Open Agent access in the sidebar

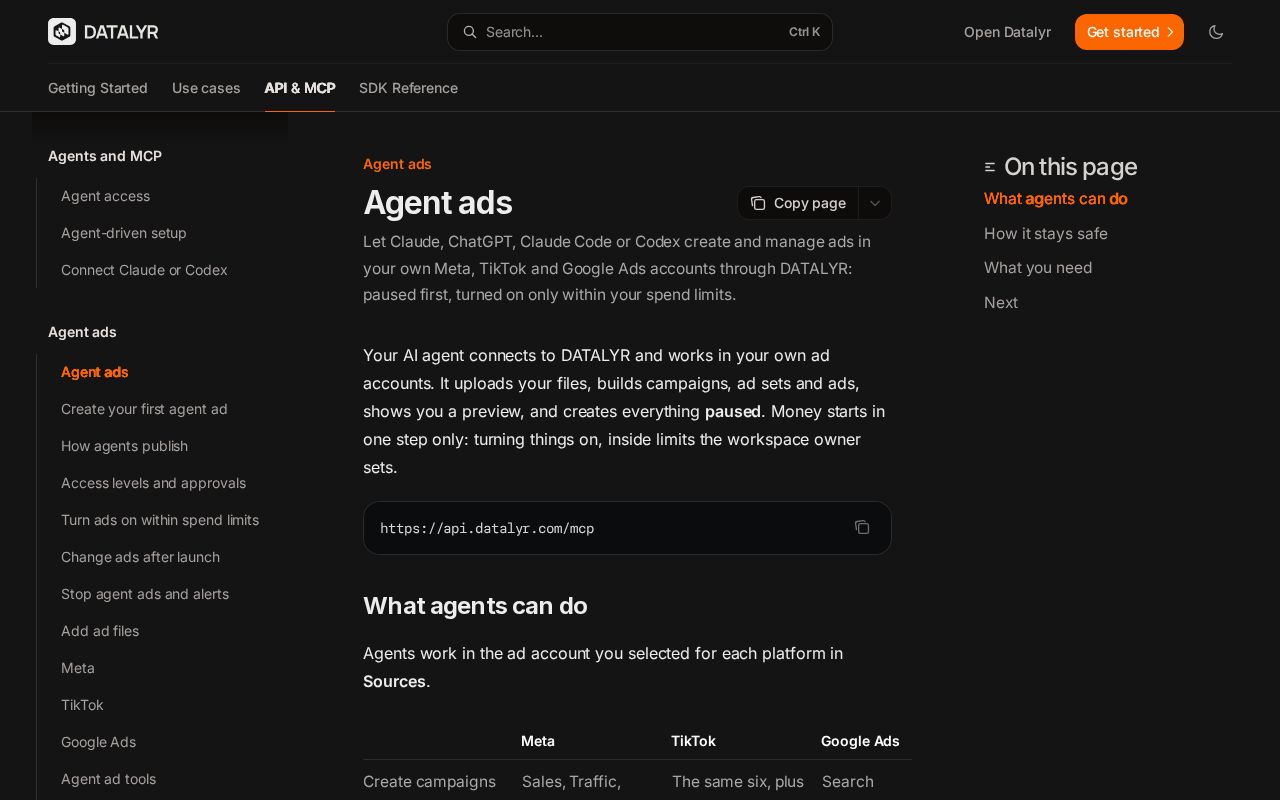105,196
